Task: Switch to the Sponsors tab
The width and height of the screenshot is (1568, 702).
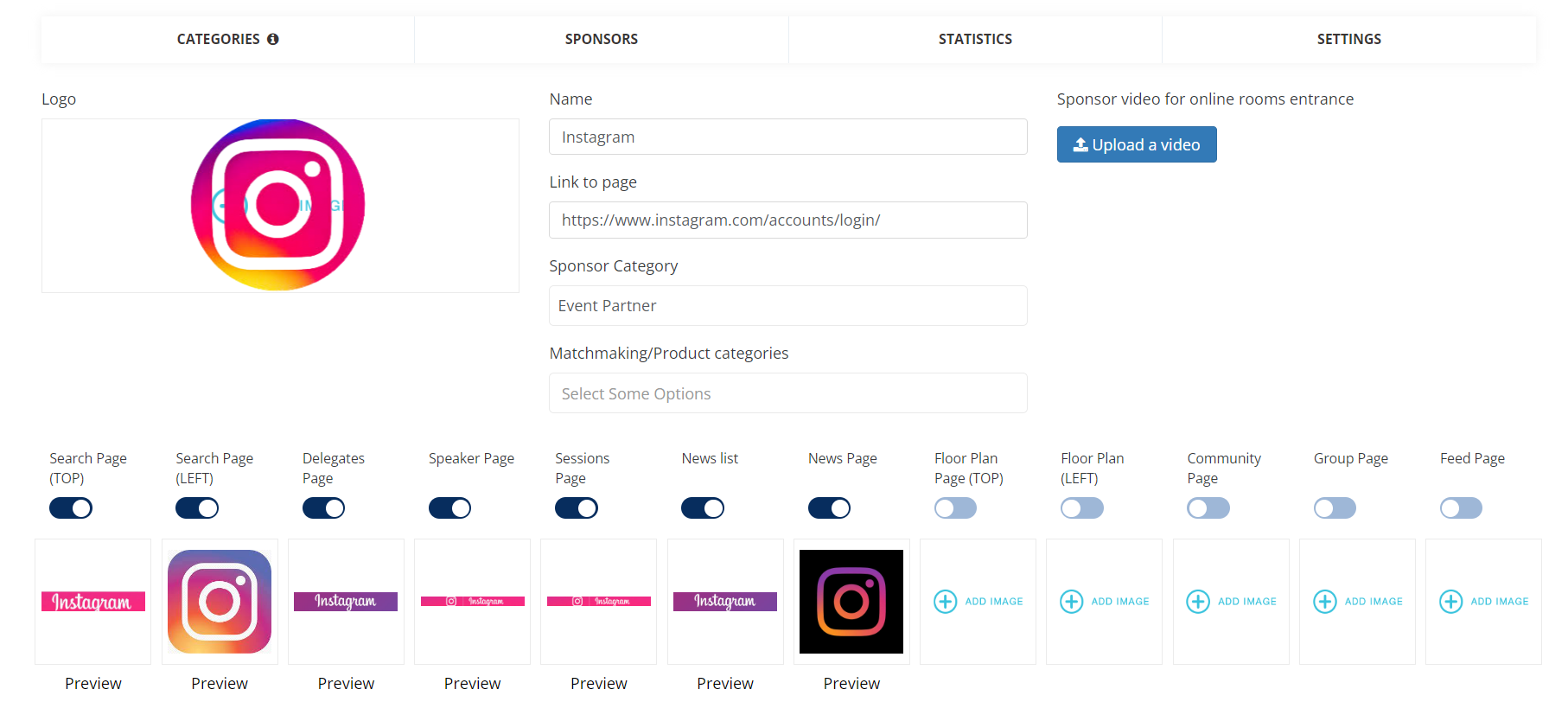Action: tap(602, 39)
